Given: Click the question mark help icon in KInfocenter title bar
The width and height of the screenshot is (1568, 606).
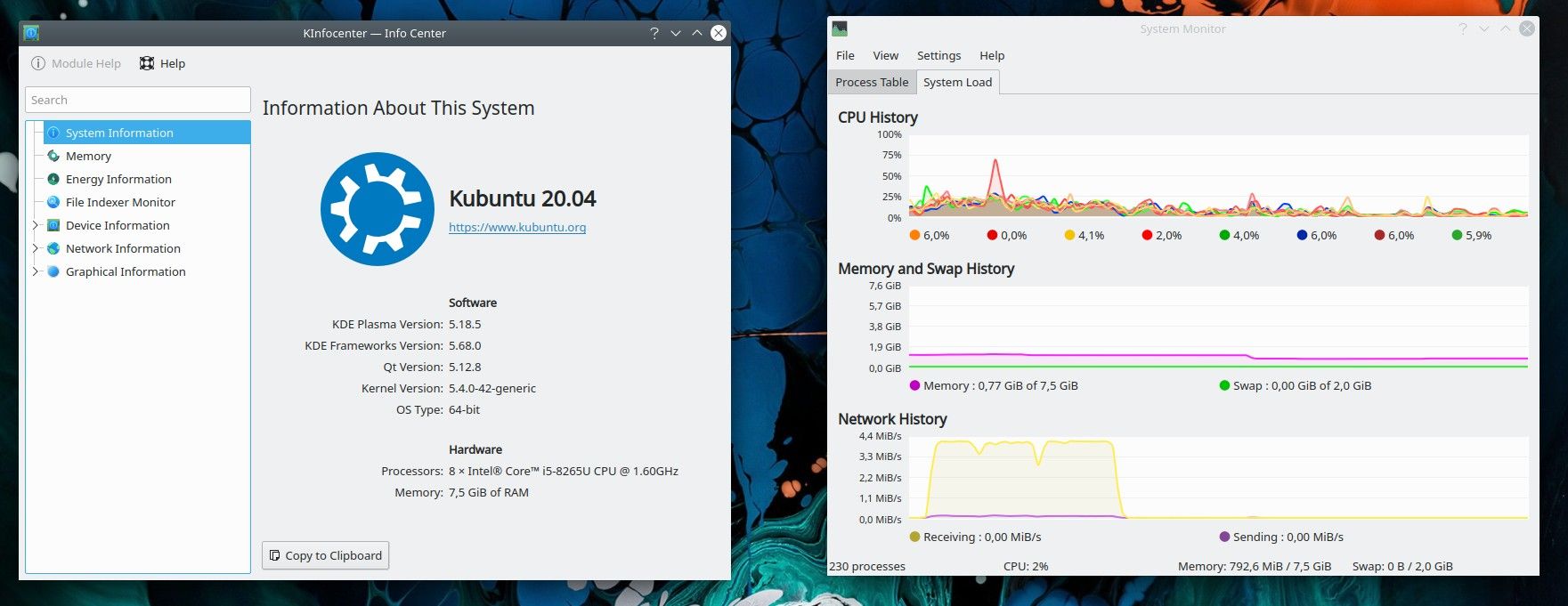Looking at the screenshot, I should pos(654,33).
